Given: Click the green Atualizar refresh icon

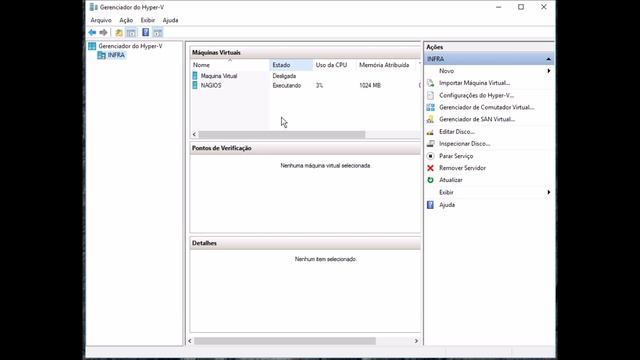Looking at the screenshot, I should coord(430,180).
